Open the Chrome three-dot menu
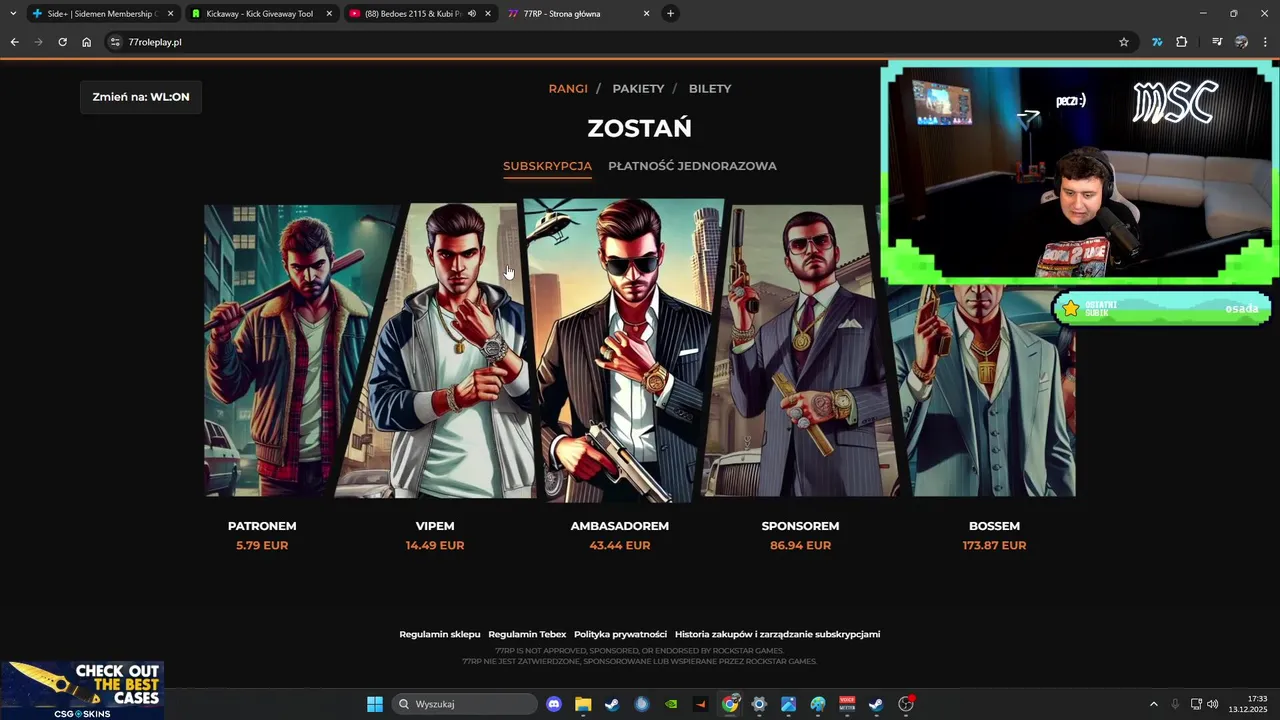 click(x=1265, y=42)
